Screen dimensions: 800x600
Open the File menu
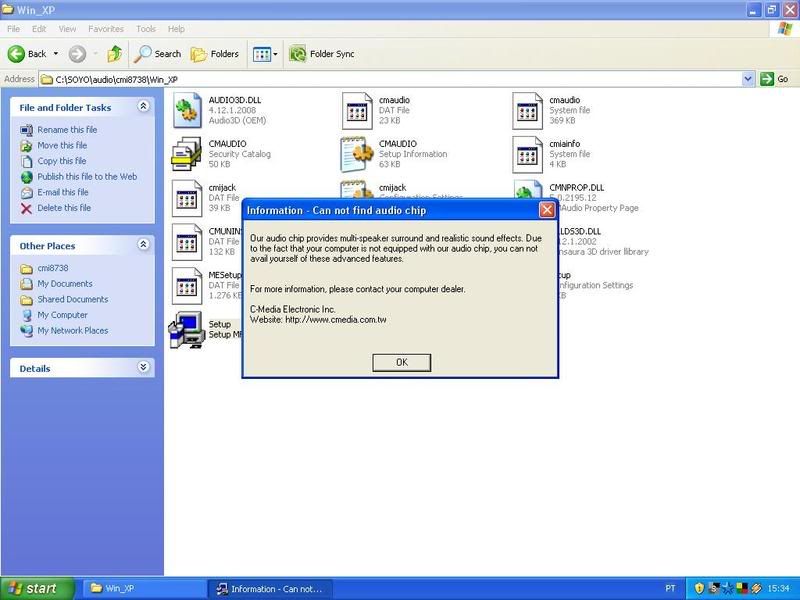14,29
